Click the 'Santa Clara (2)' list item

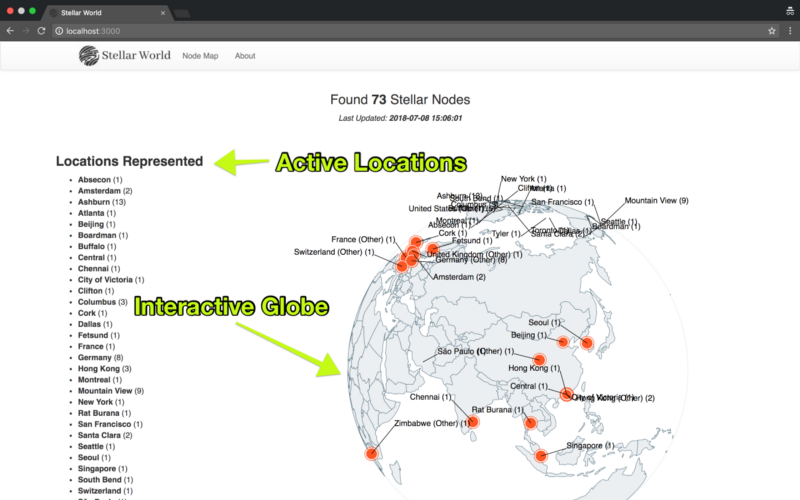pos(105,436)
